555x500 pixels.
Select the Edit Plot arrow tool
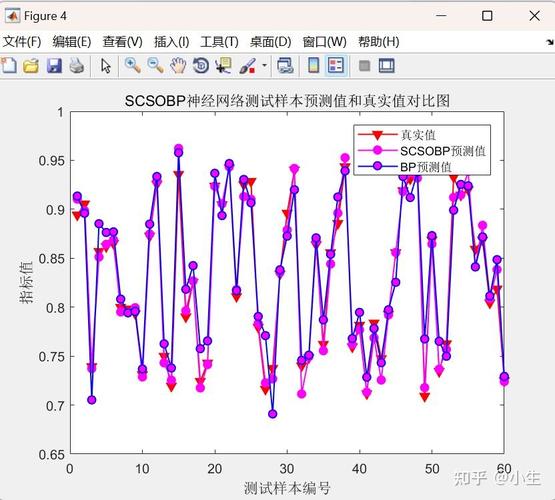[105, 66]
